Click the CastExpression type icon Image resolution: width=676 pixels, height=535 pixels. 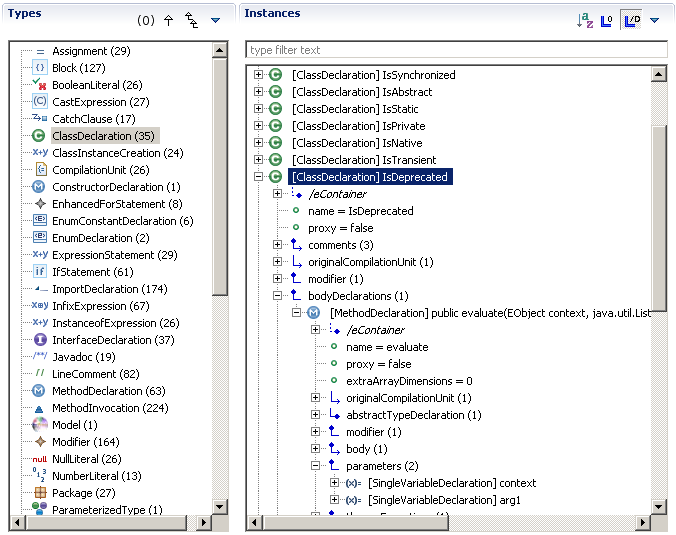coord(40,101)
